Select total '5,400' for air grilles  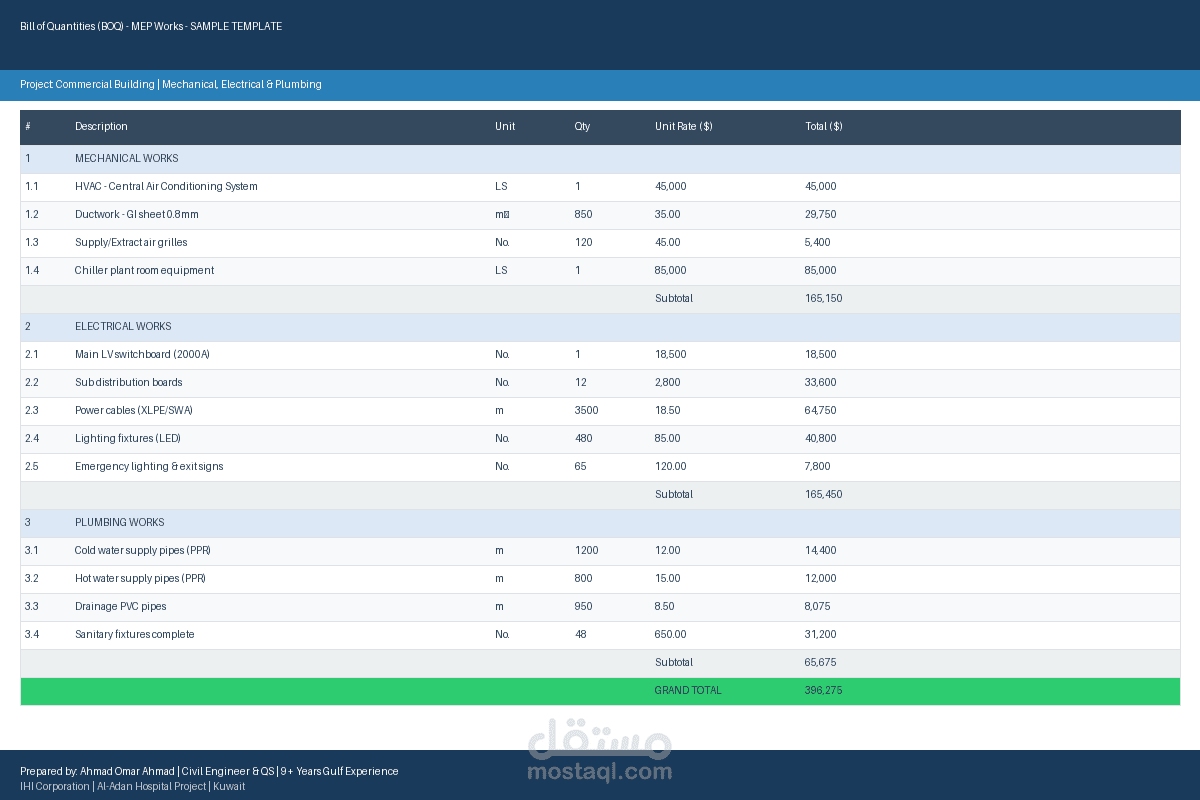pos(818,243)
